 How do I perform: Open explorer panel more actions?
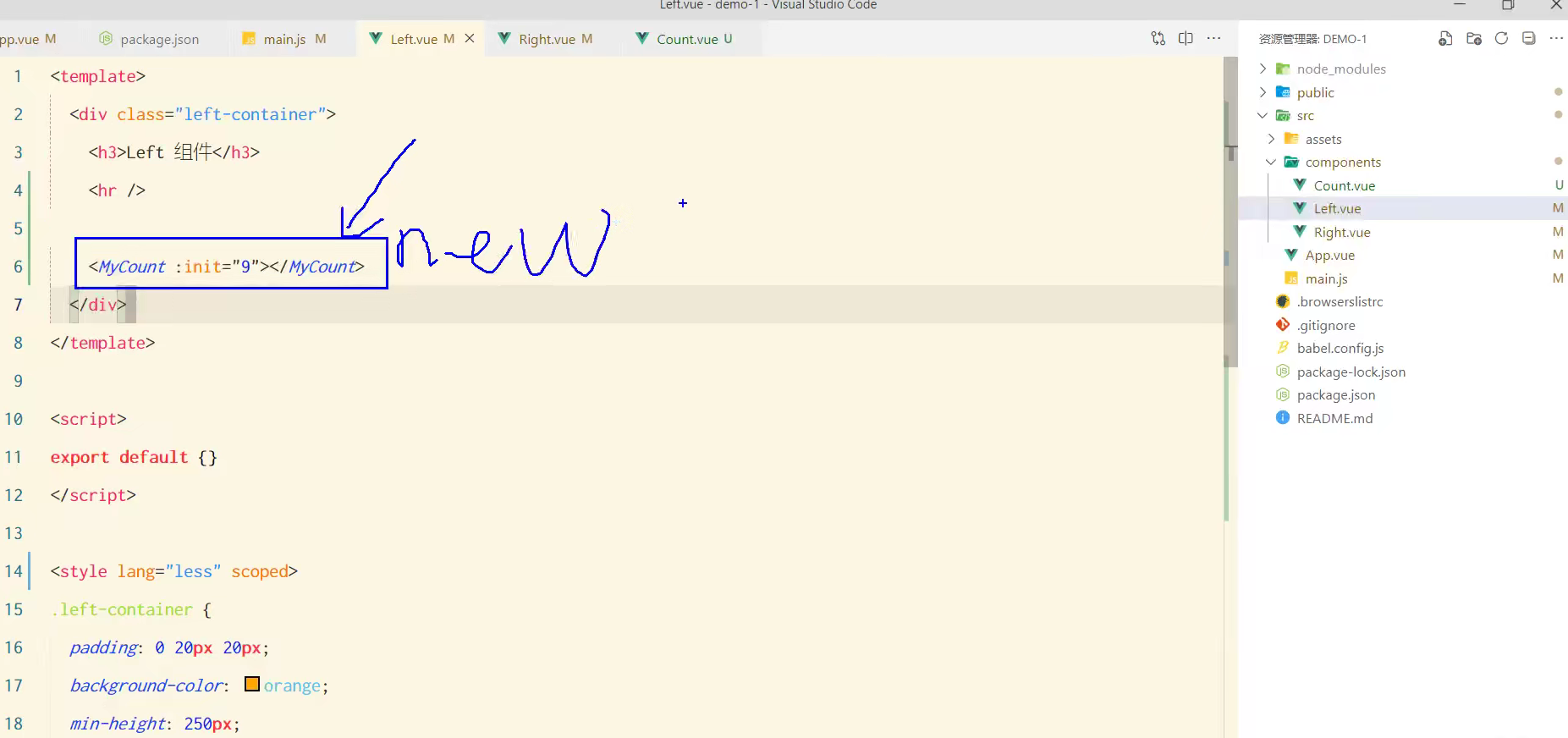(1556, 38)
